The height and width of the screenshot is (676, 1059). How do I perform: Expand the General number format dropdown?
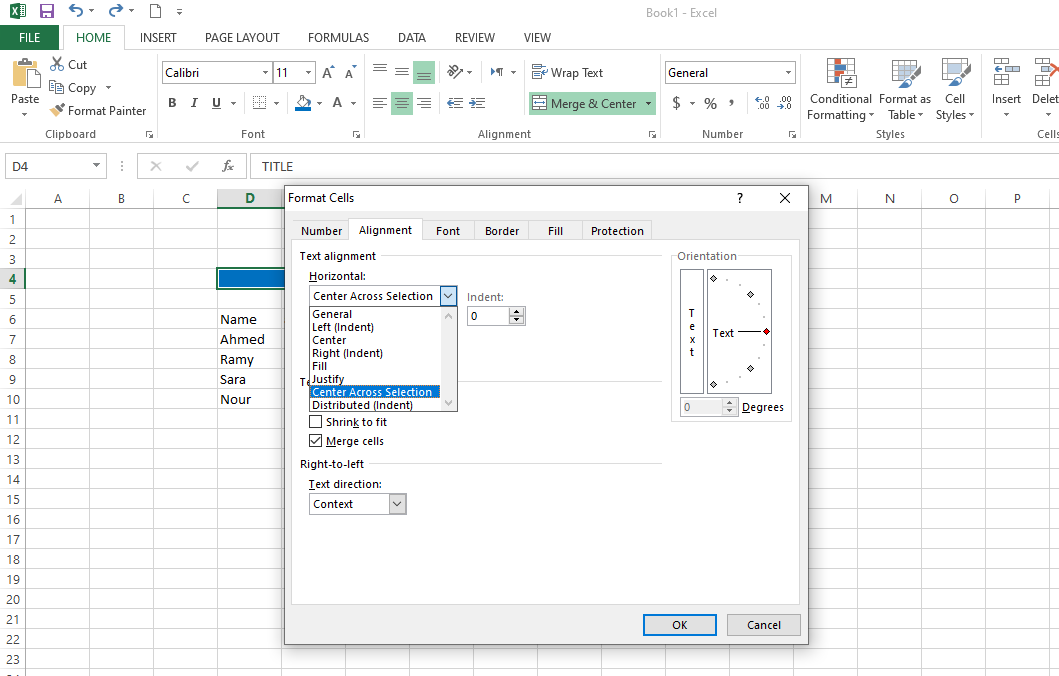click(x=789, y=73)
